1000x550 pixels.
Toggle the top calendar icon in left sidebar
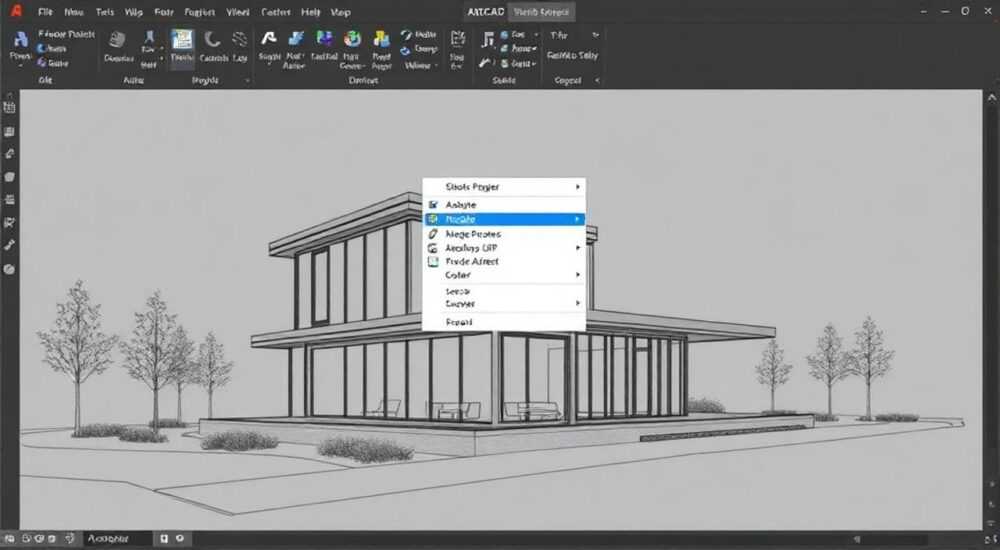pyautogui.click(x=10, y=107)
